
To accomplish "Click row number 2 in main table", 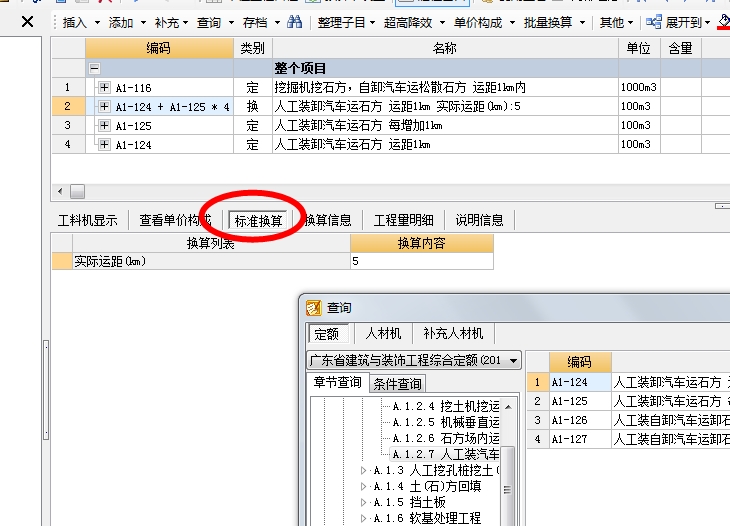I will tap(68, 107).
